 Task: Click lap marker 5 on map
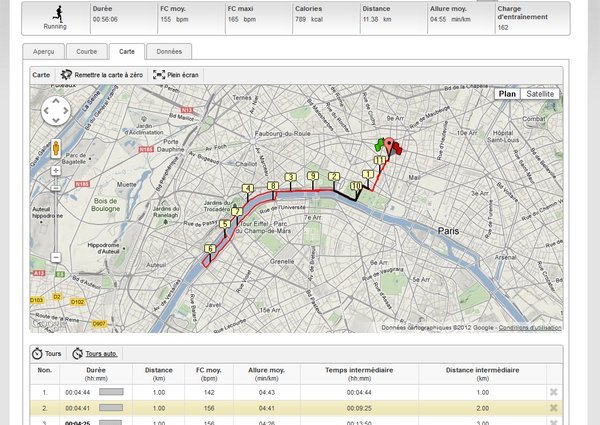pos(225,224)
